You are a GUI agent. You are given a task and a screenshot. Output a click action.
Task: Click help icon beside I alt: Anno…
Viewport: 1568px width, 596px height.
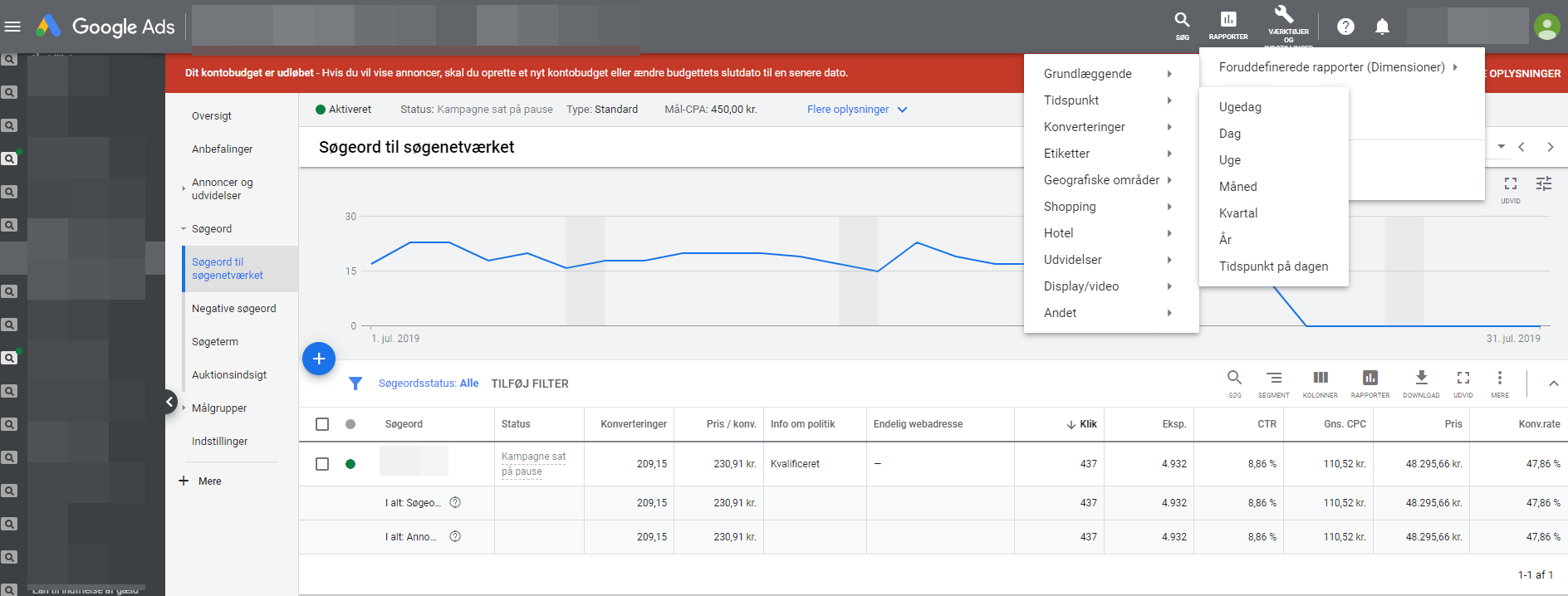[455, 536]
